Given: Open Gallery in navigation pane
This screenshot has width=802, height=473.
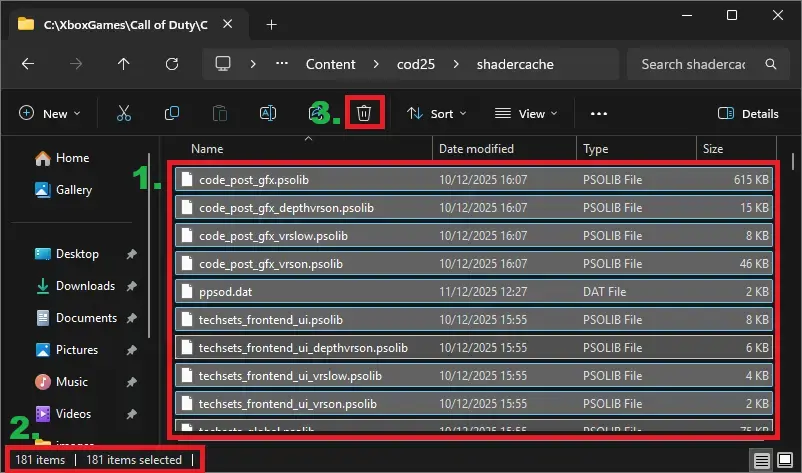Looking at the screenshot, I should [x=63, y=190].
